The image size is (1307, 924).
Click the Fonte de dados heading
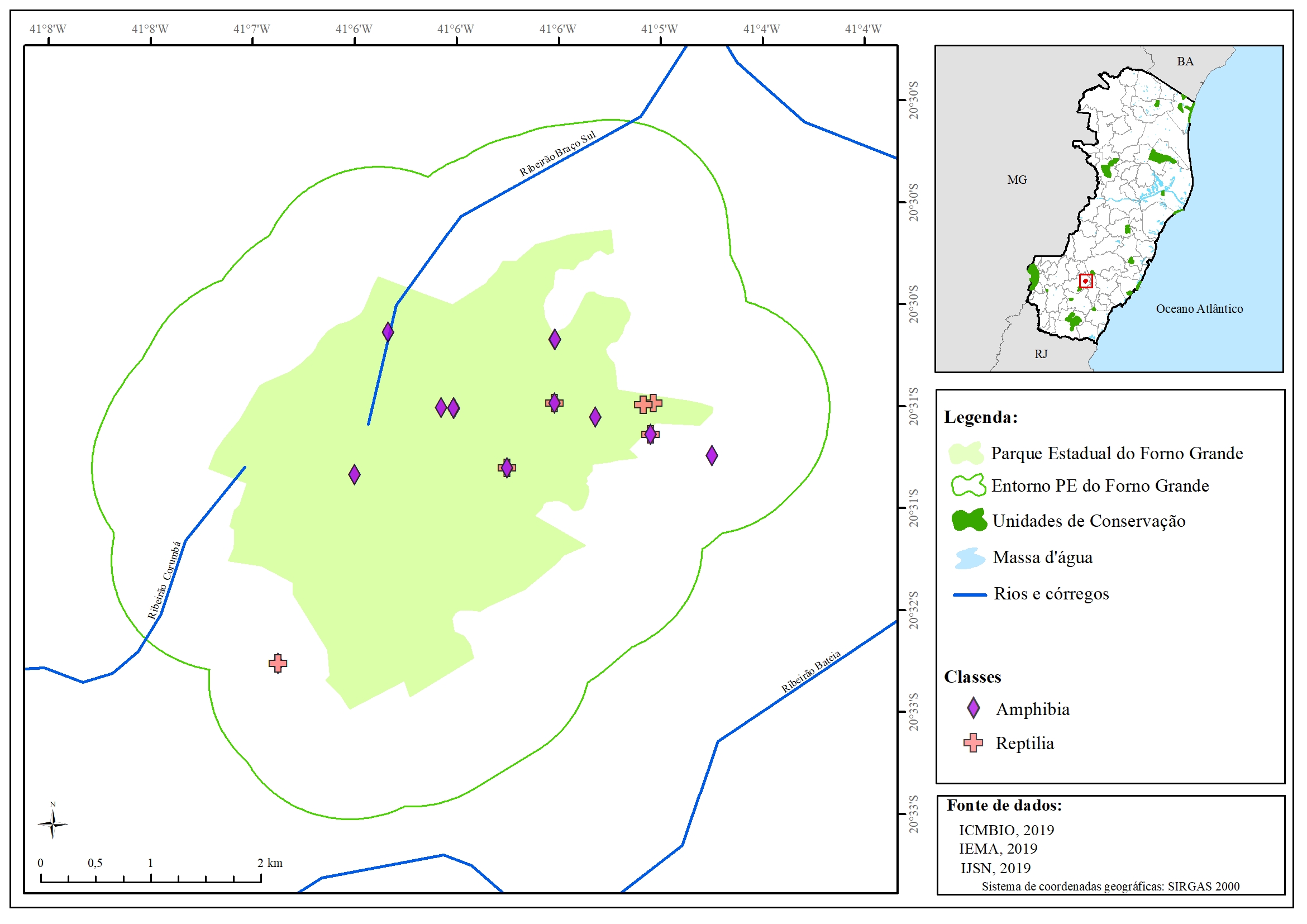[x=1004, y=806]
